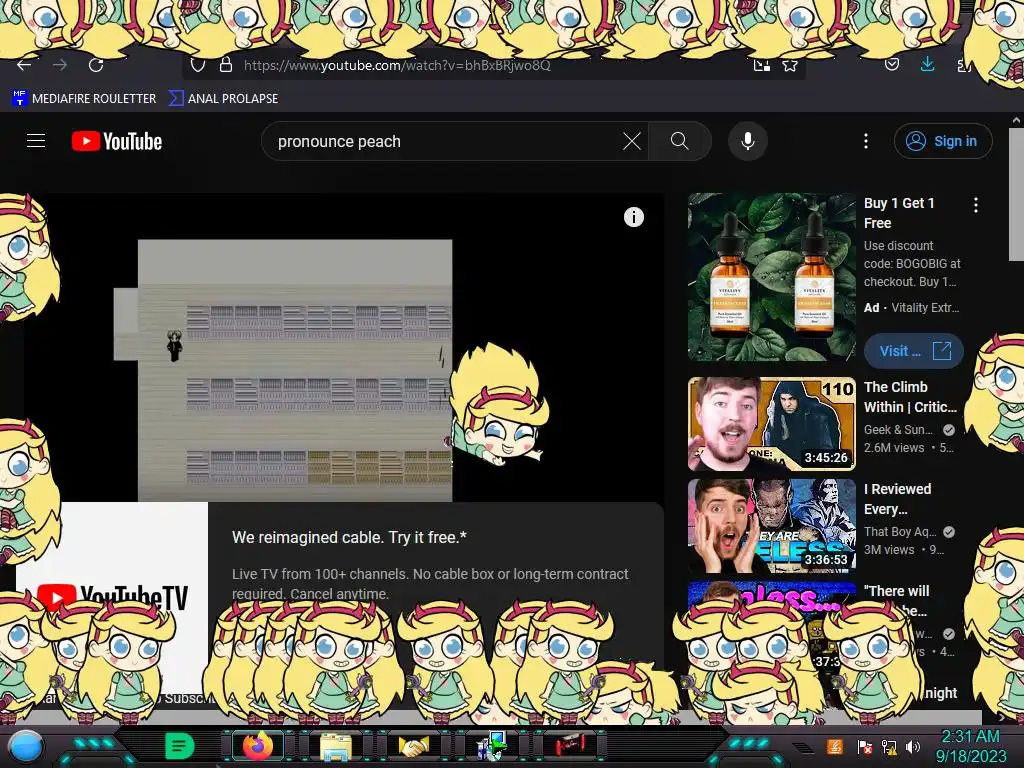Visit the Vitality Extracts advertiser site

[x=914, y=351]
